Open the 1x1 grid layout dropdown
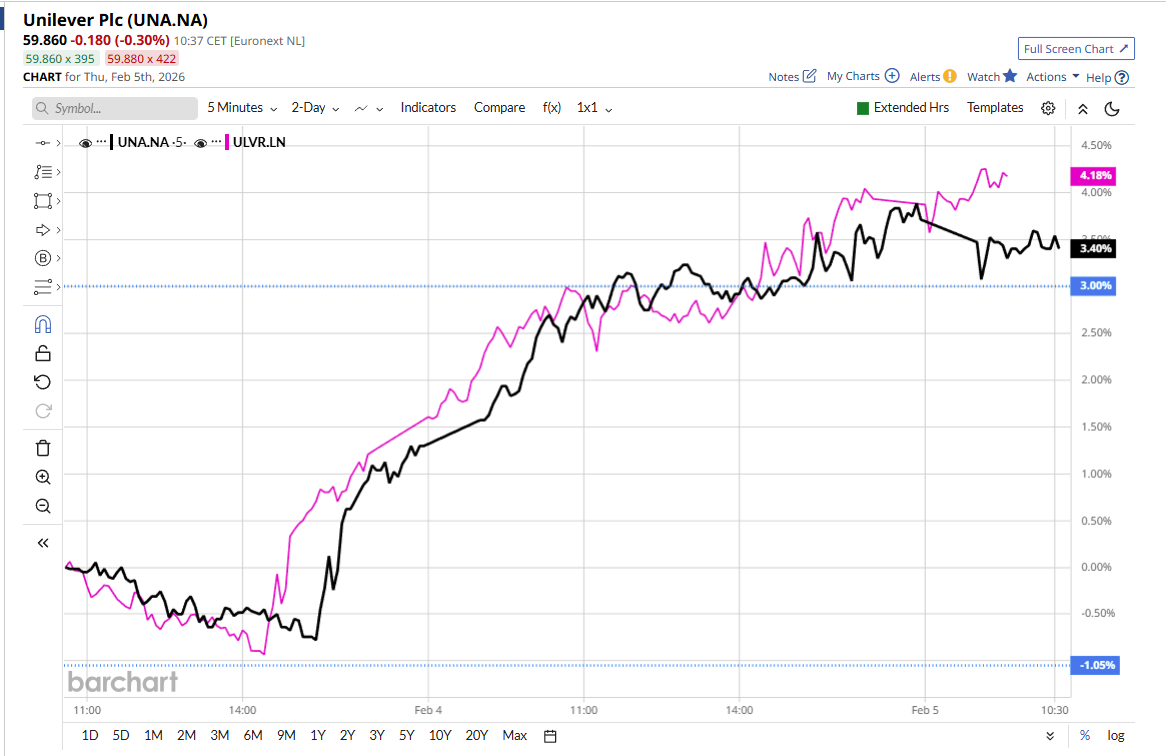 tap(594, 108)
